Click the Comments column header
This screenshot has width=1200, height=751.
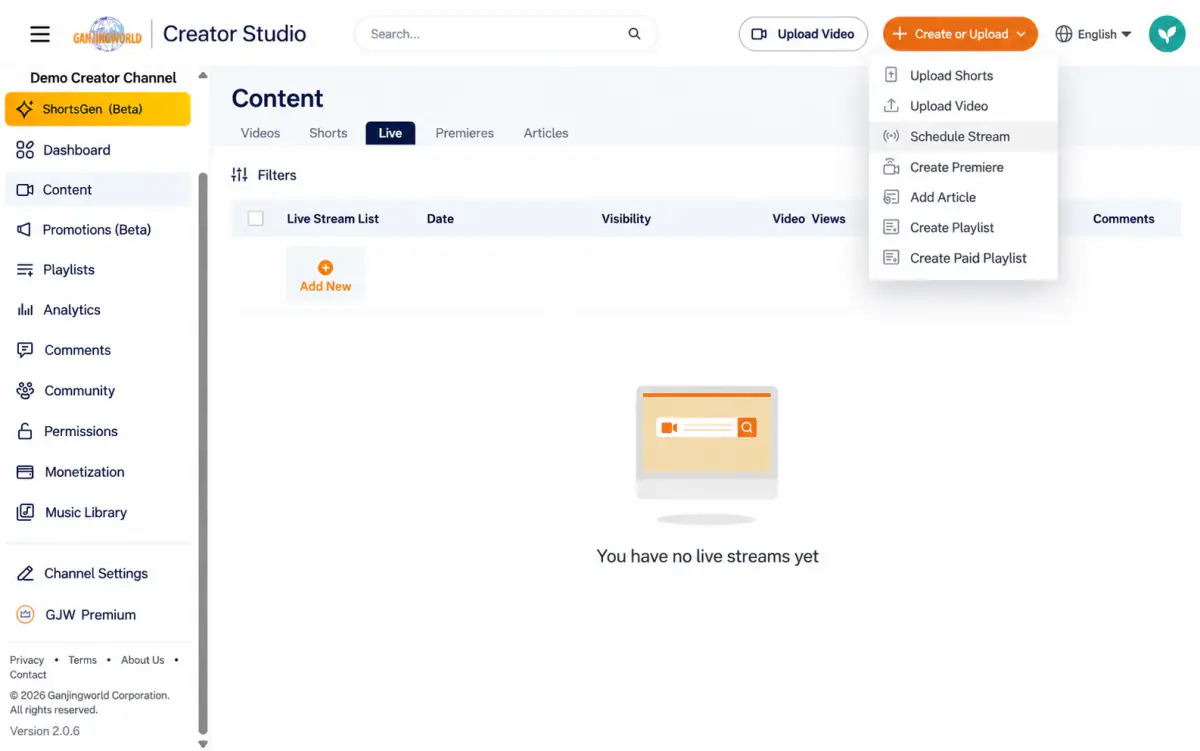(x=1123, y=219)
